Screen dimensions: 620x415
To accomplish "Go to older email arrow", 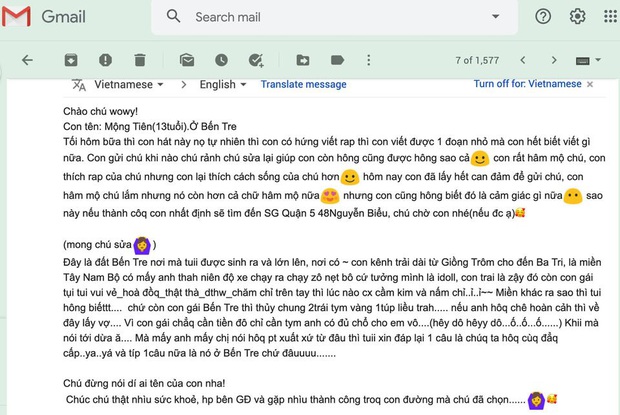I will pos(554,60).
